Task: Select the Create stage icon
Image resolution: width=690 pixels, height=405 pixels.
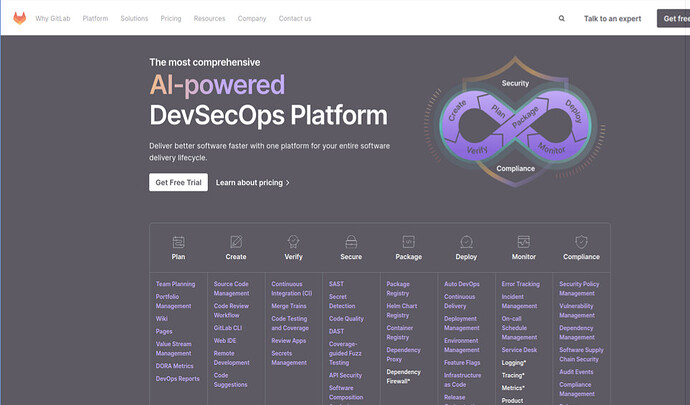Action: coord(236,242)
